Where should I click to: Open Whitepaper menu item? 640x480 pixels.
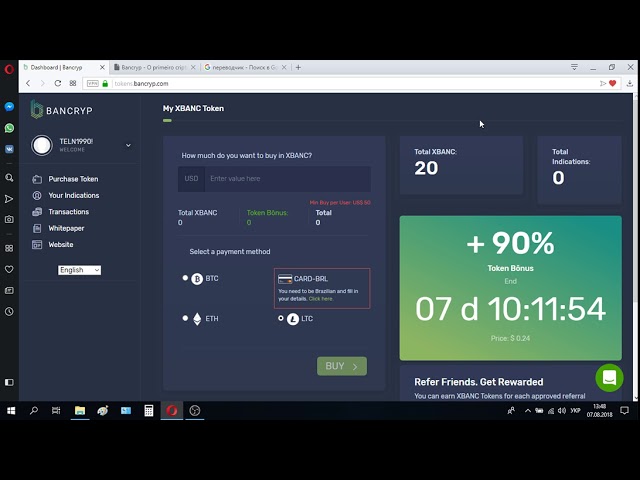(x=66, y=228)
